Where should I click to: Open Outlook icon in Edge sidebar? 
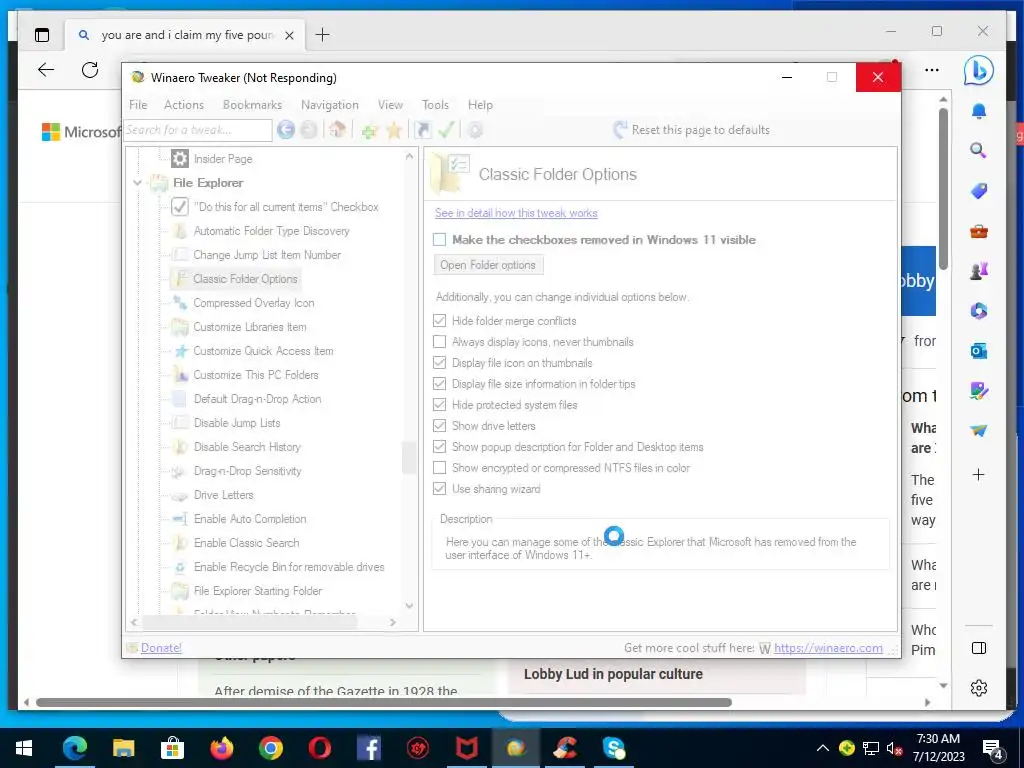point(978,351)
